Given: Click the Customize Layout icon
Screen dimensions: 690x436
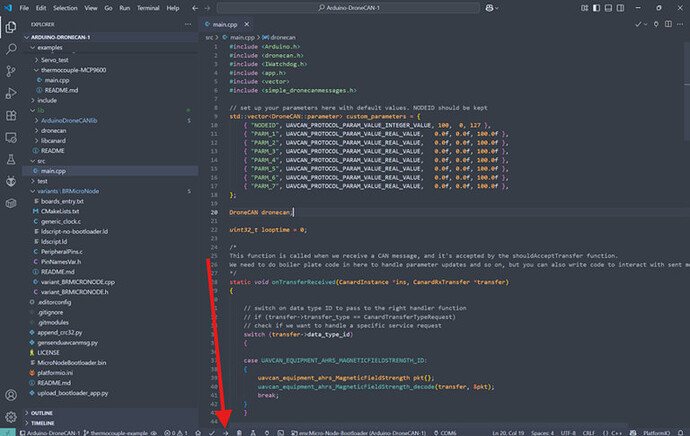Looking at the screenshot, I should point(584,8).
